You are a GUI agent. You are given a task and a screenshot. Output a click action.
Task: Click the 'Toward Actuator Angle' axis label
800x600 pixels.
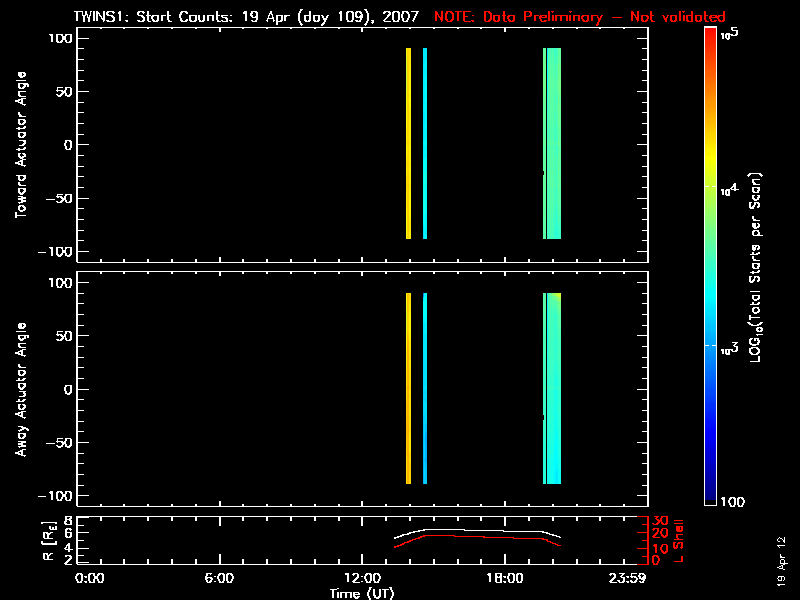[x=20, y=143]
